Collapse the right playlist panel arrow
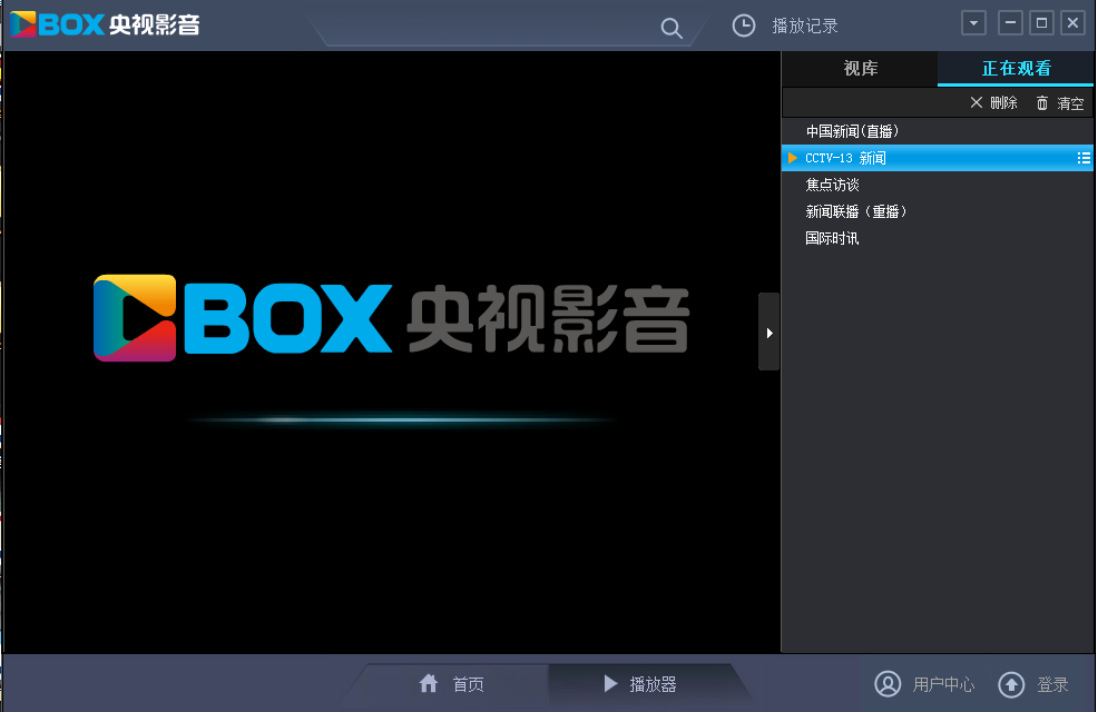The image size is (1096, 713). (x=769, y=332)
